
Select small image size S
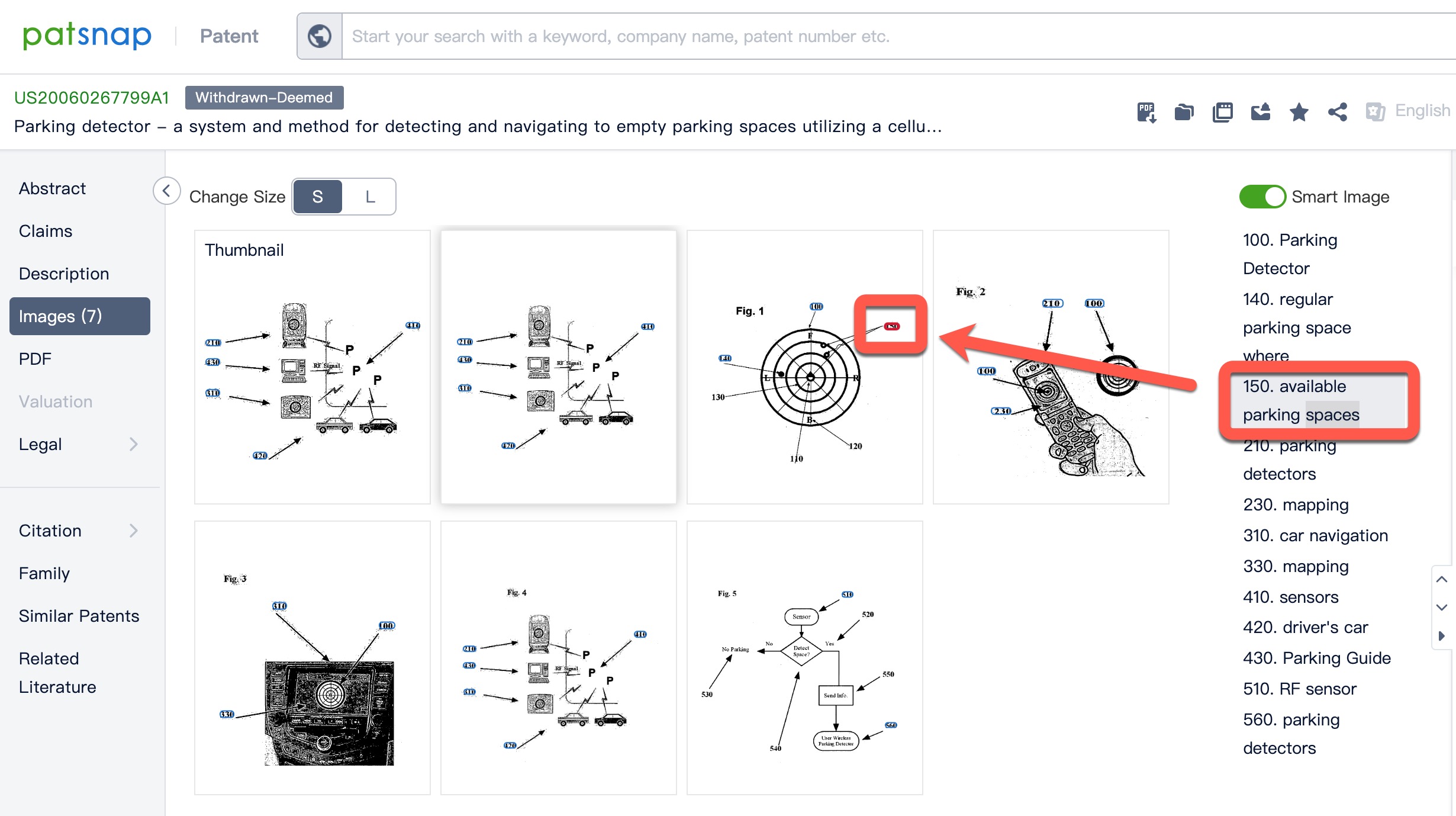click(318, 197)
